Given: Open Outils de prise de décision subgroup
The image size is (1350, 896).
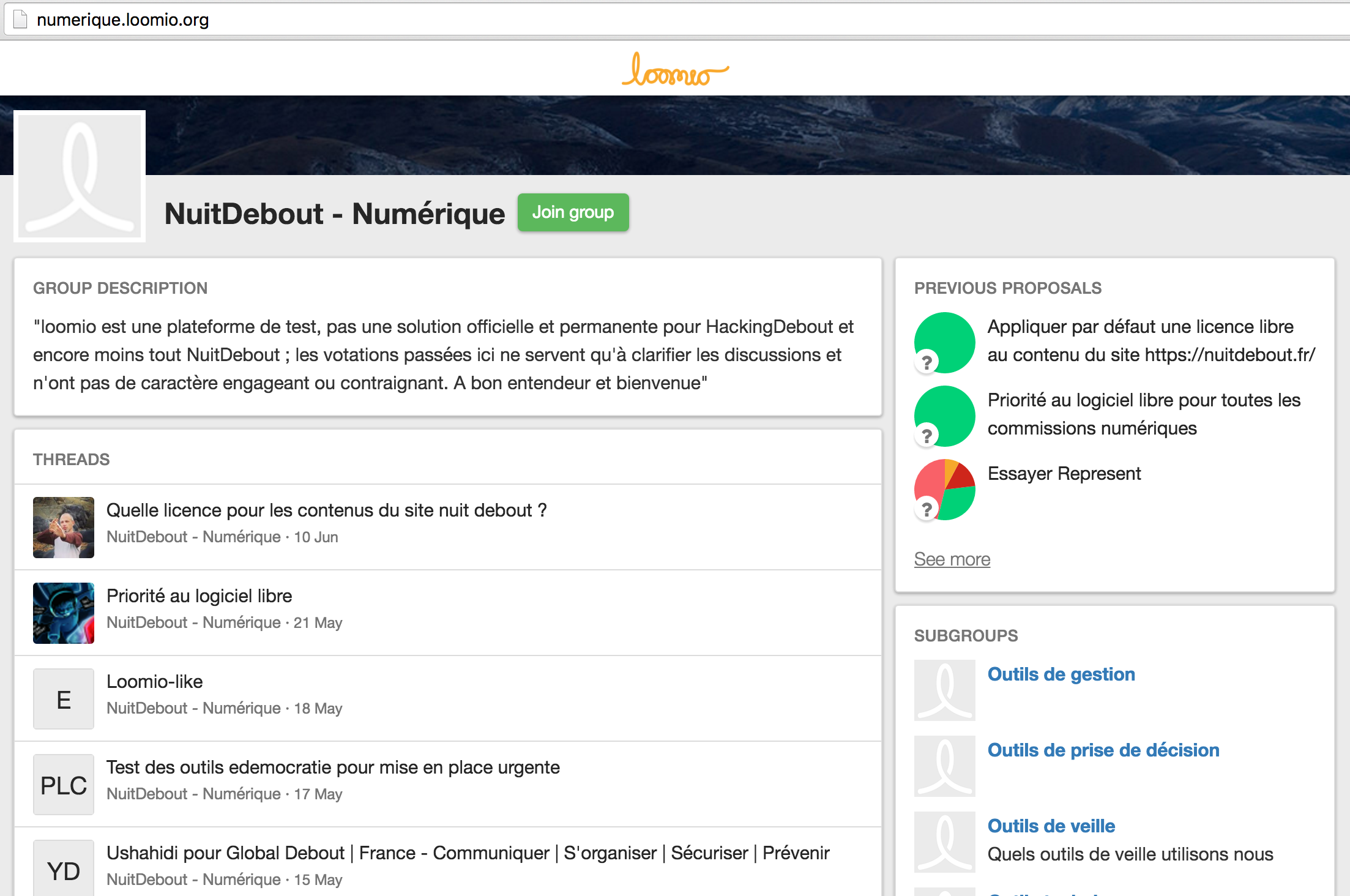Looking at the screenshot, I should point(1103,750).
